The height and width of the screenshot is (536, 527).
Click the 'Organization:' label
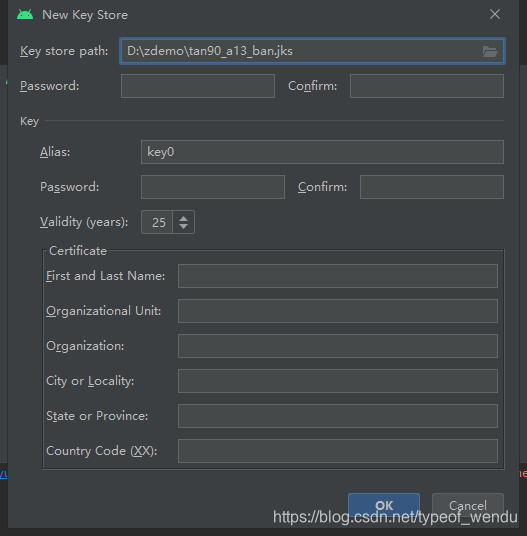click(85, 346)
